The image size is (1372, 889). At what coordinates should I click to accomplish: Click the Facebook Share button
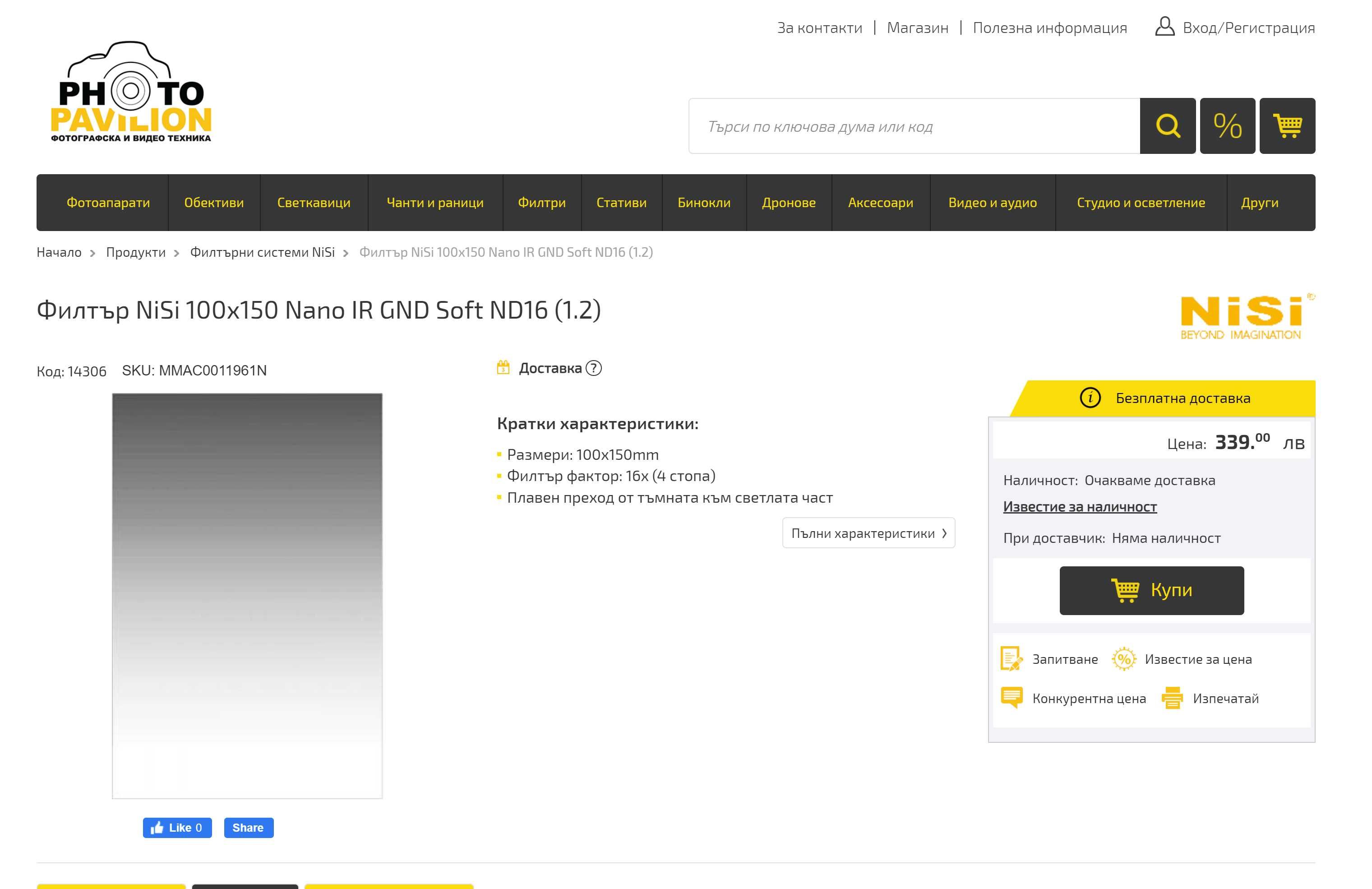249,827
